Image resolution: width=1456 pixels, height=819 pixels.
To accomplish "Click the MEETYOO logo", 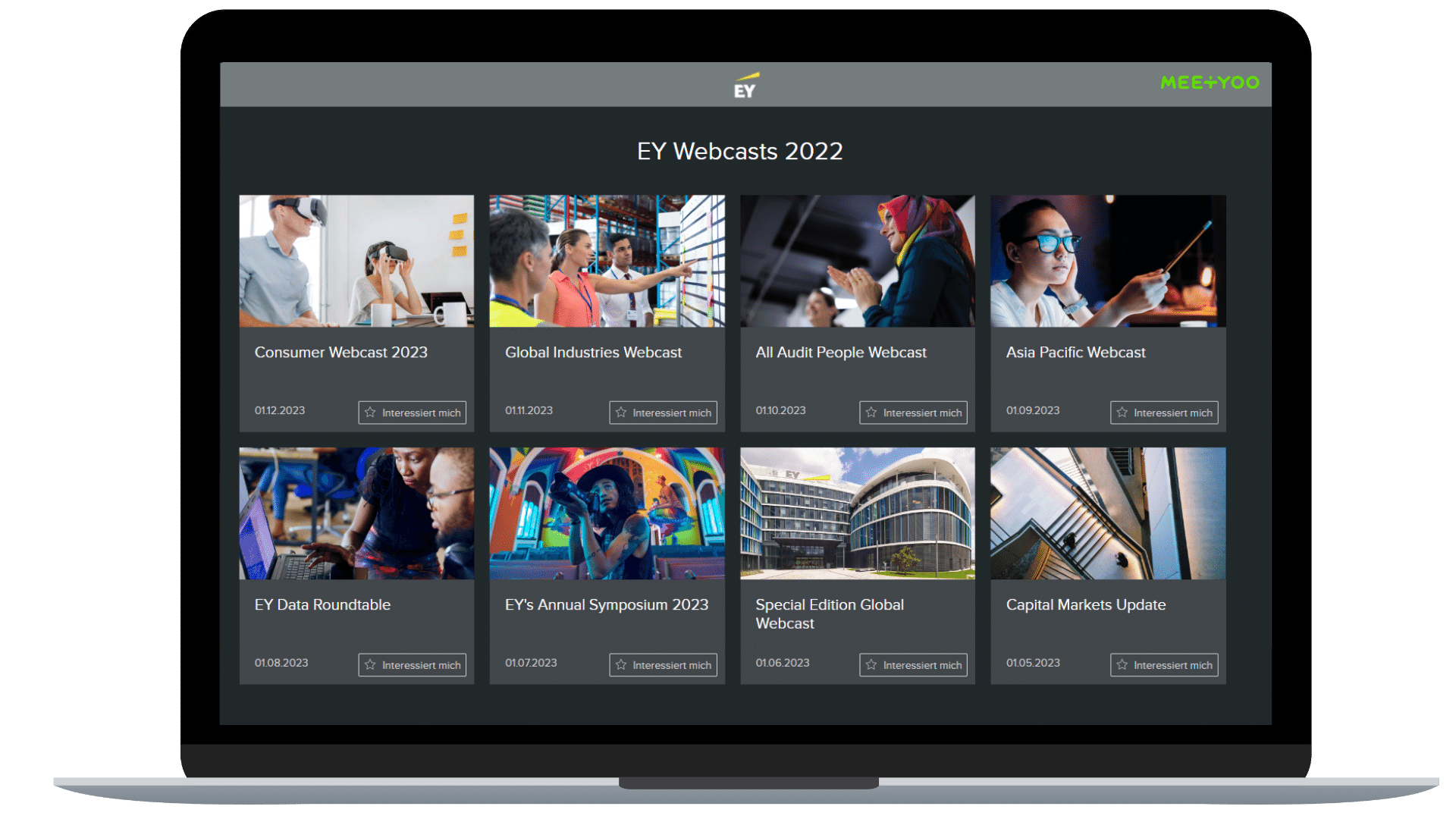I will pyautogui.click(x=1209, y=83).
